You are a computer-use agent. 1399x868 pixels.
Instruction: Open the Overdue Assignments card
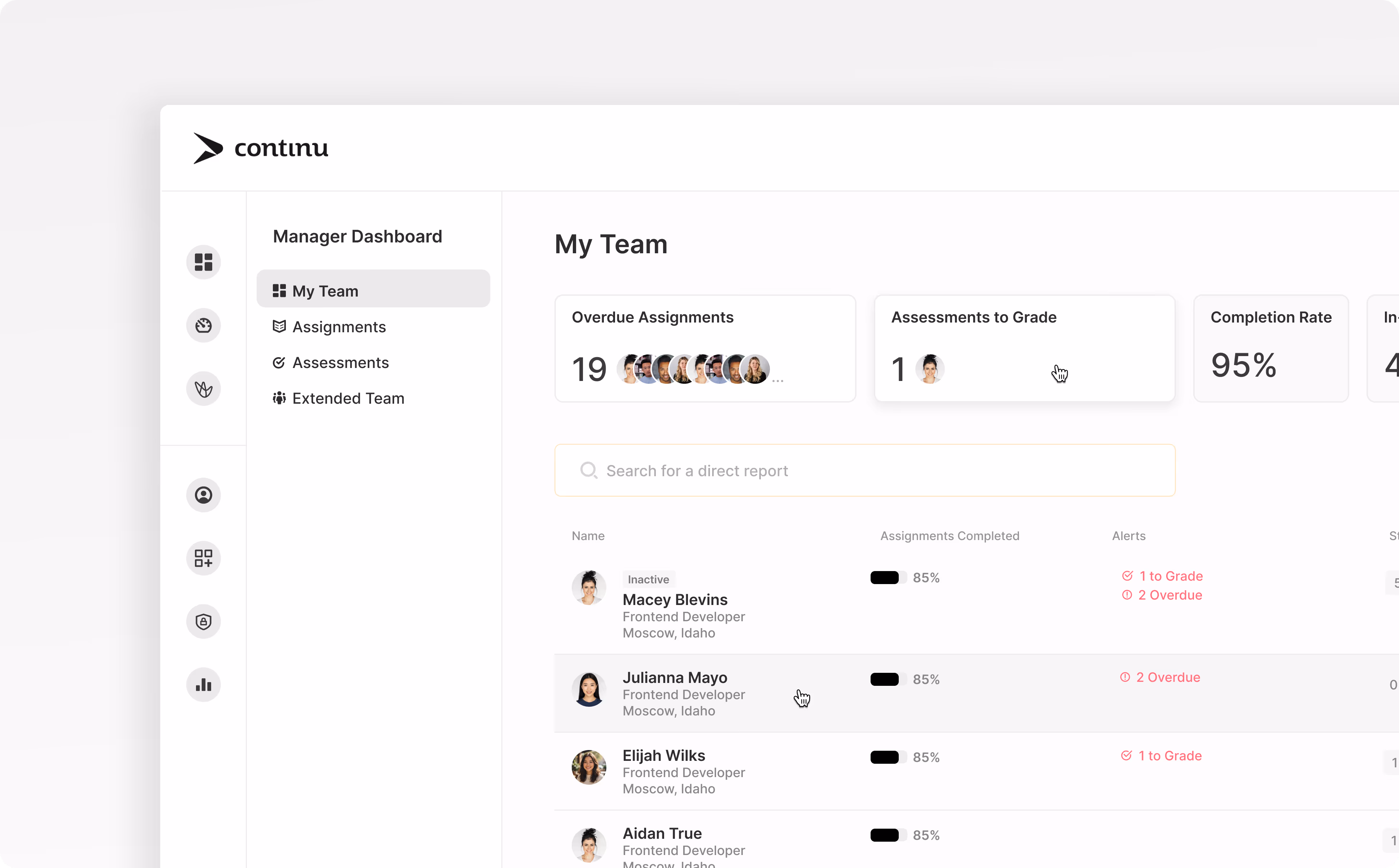pyautogui.click(x=705, y=348)
